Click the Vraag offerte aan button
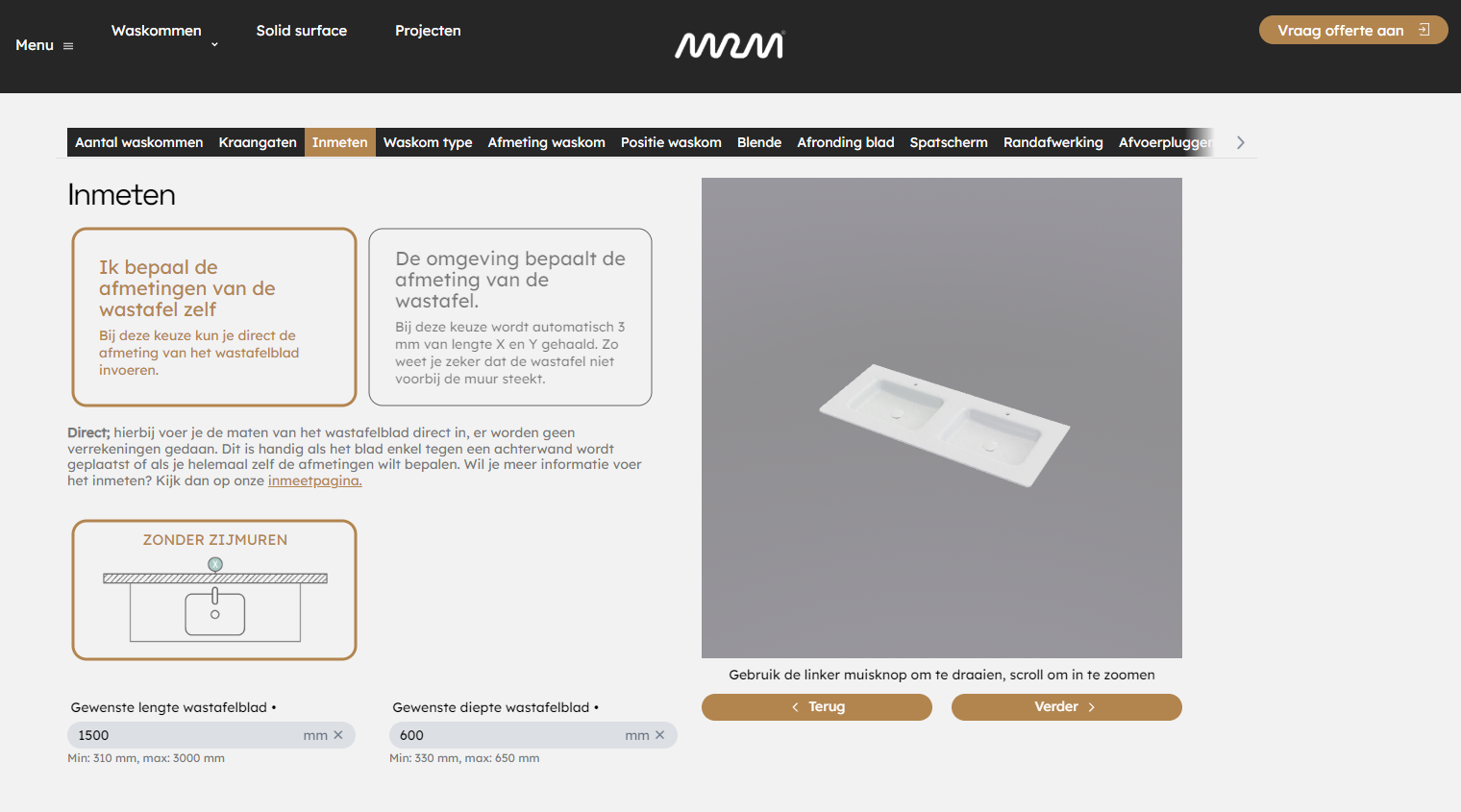Viewport: 1461px width, 812px height. coord(1353,30)
